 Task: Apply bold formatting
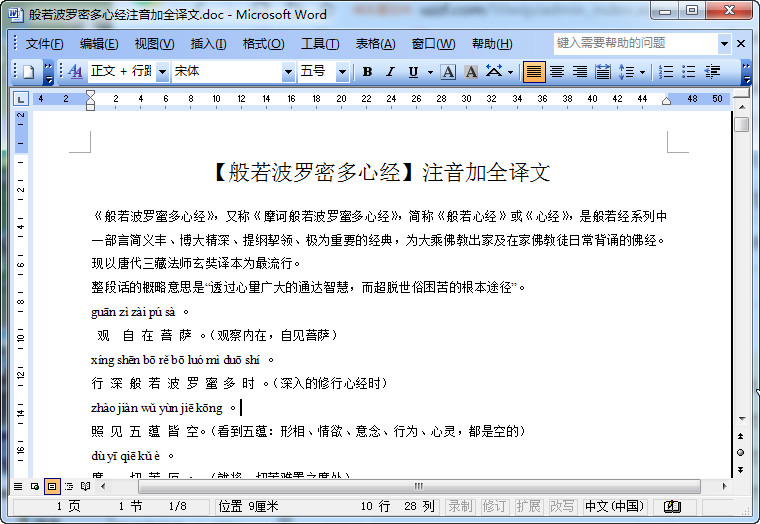tap(367, 72)
